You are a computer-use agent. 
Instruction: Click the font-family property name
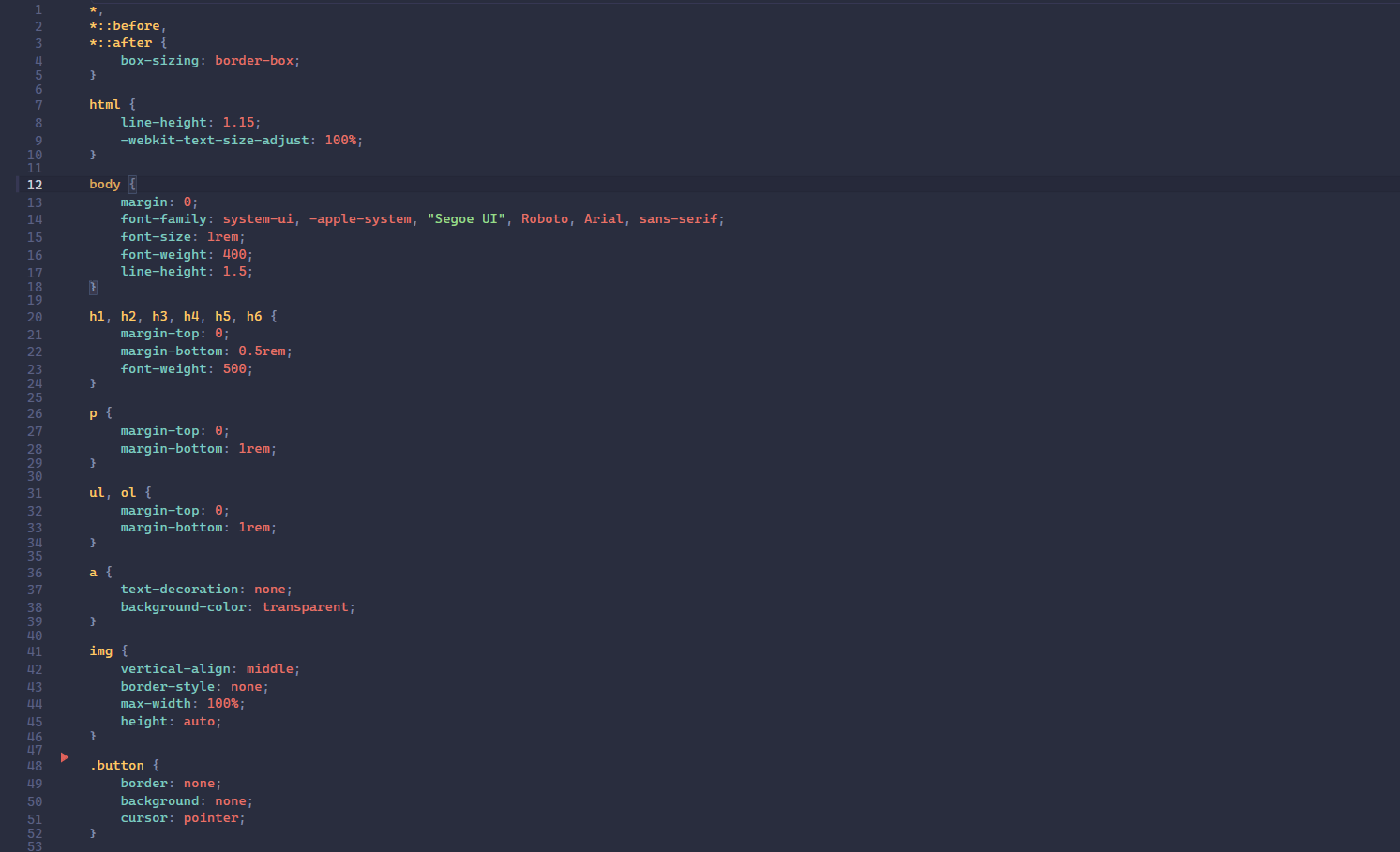coord(163,219)
